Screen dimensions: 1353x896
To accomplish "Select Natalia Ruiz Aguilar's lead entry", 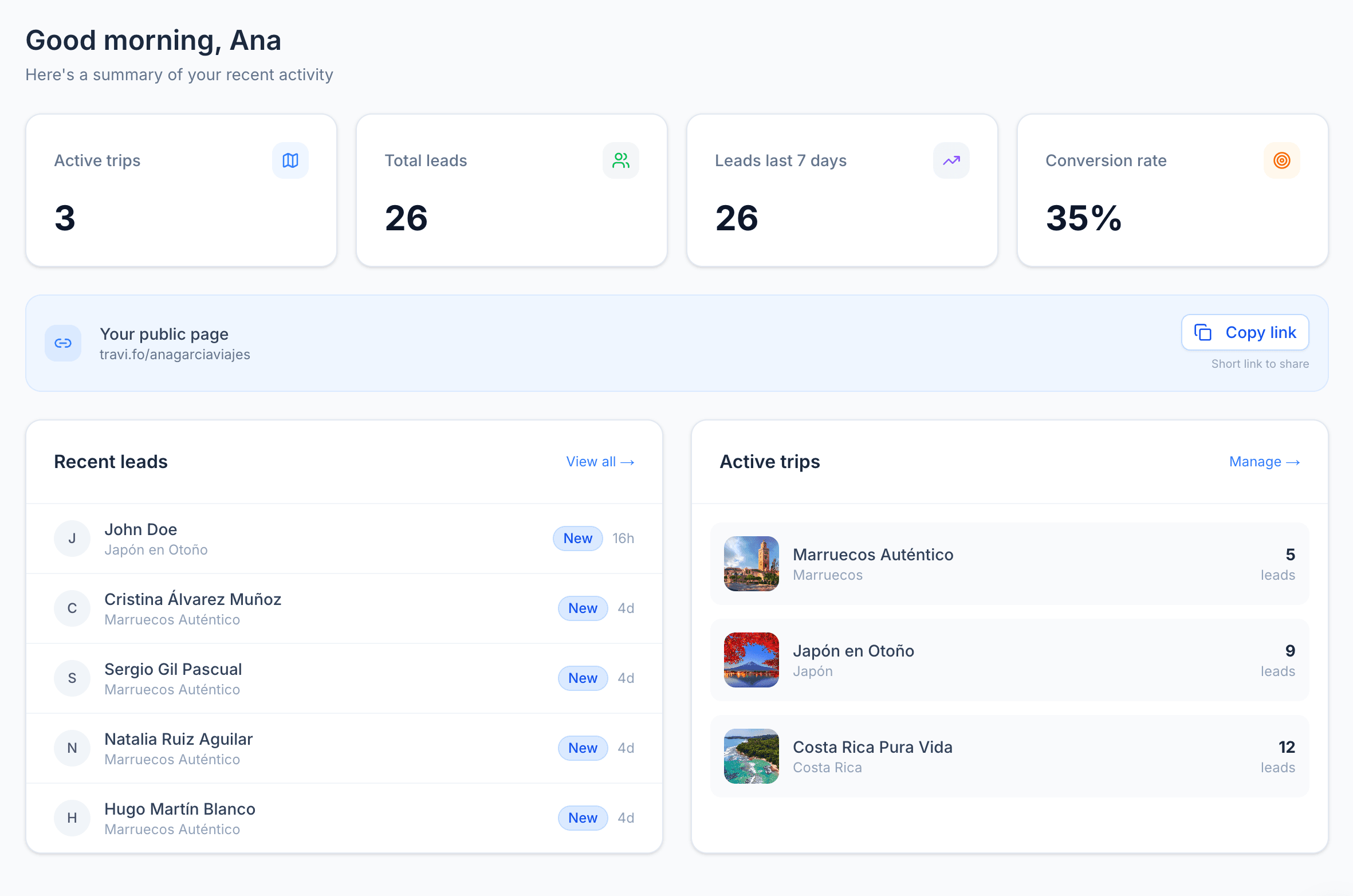I will (x=344, y=748).
